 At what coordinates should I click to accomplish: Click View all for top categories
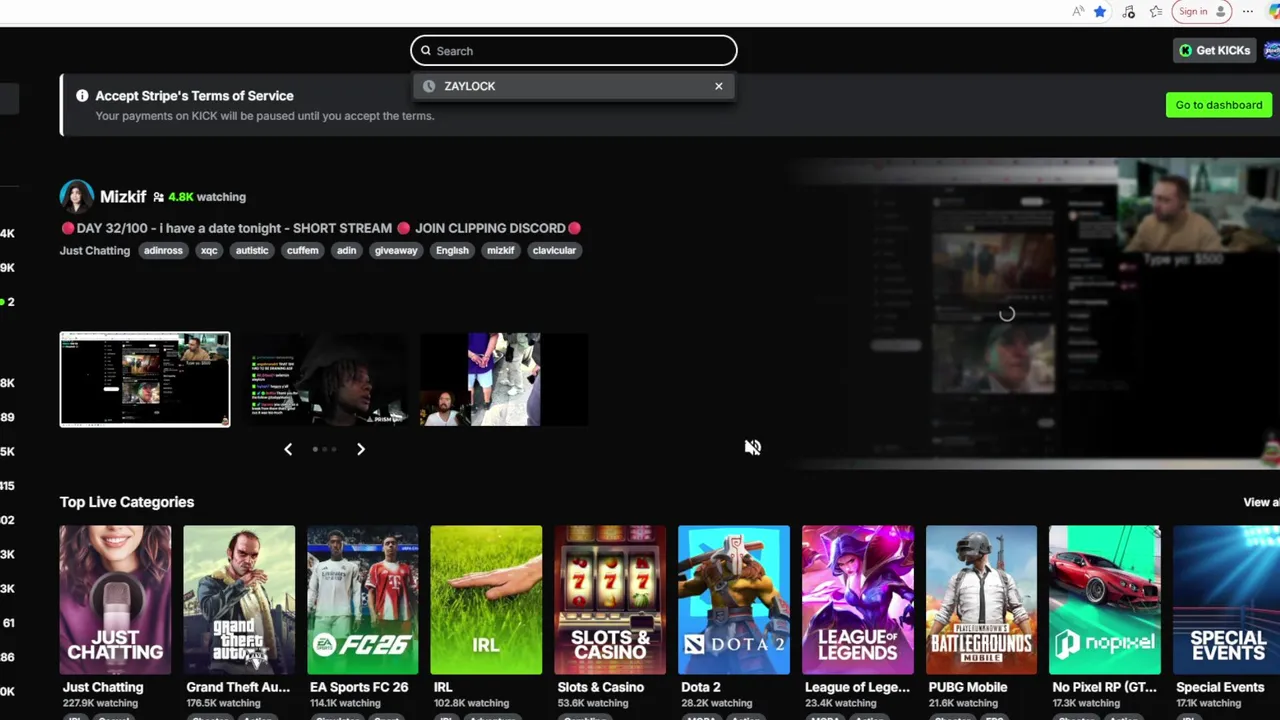pos(1261,503)
